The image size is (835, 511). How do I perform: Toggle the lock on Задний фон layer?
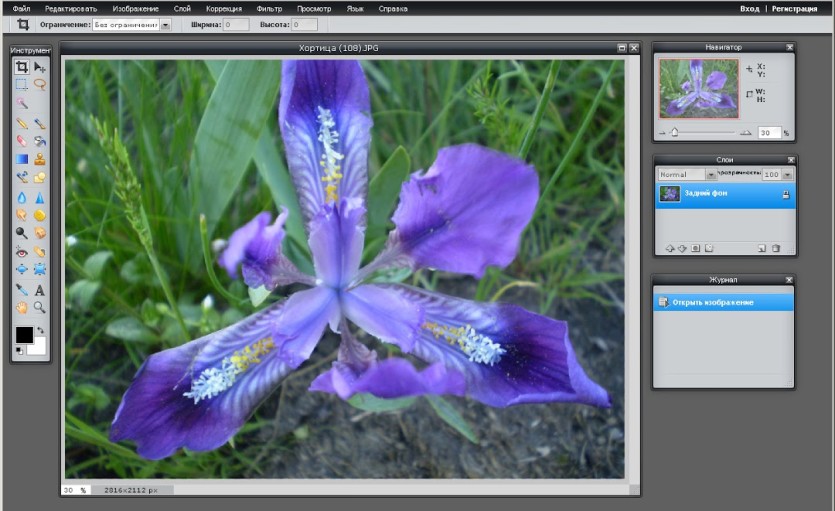[x=785, y=194]
